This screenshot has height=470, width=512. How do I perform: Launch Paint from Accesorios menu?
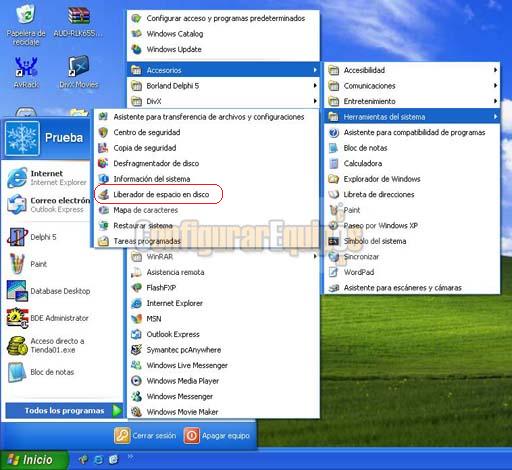tap(412, 210)
